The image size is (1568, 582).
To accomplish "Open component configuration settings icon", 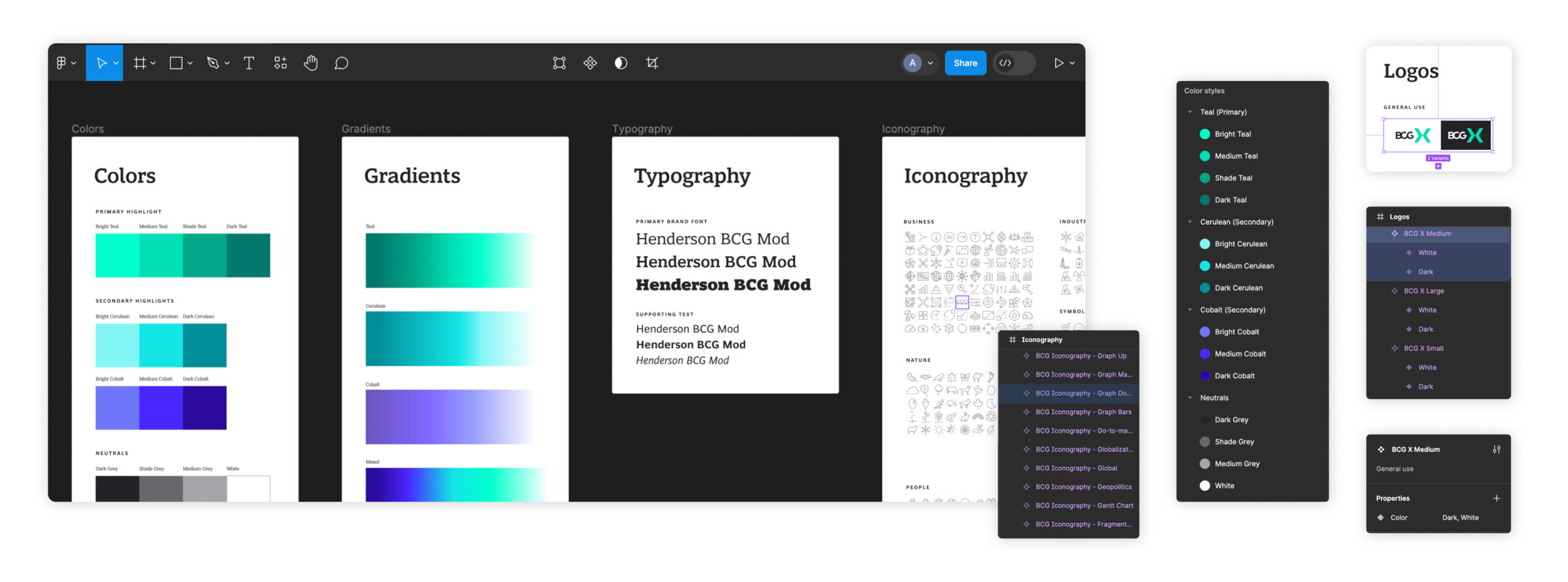I will point(1496,450).
